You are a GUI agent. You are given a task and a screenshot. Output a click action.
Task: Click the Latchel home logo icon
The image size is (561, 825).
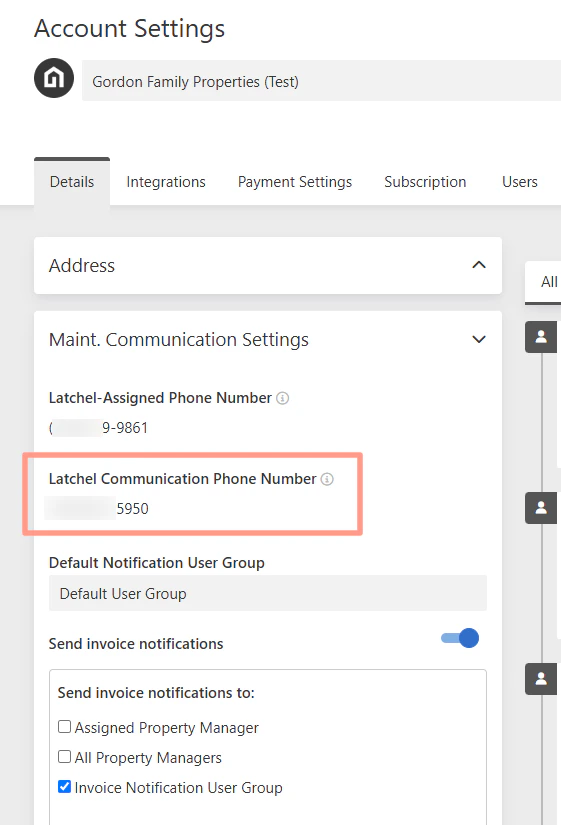tap(54, 78)
